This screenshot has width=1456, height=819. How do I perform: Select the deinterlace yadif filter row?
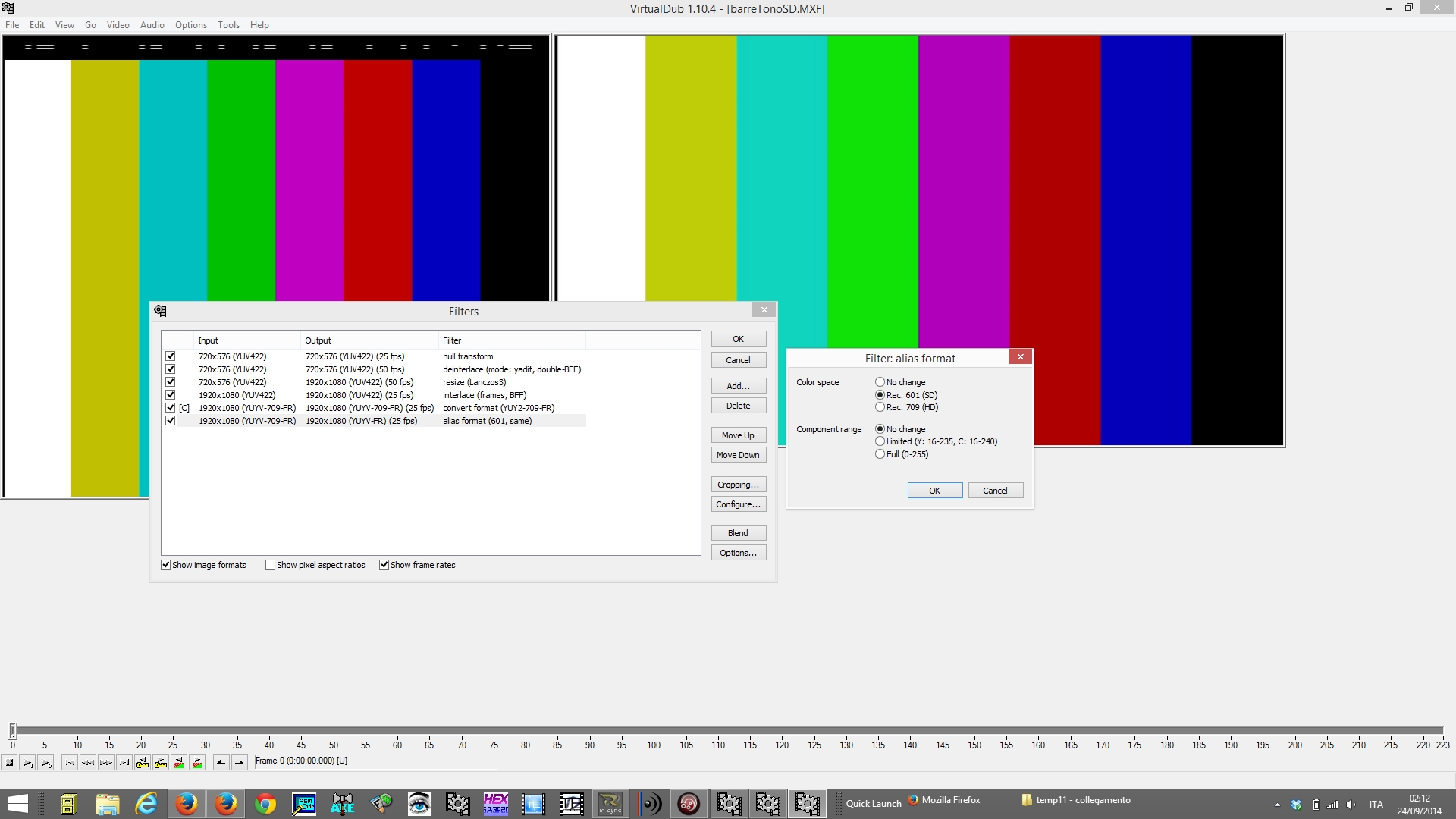[511, 369]
